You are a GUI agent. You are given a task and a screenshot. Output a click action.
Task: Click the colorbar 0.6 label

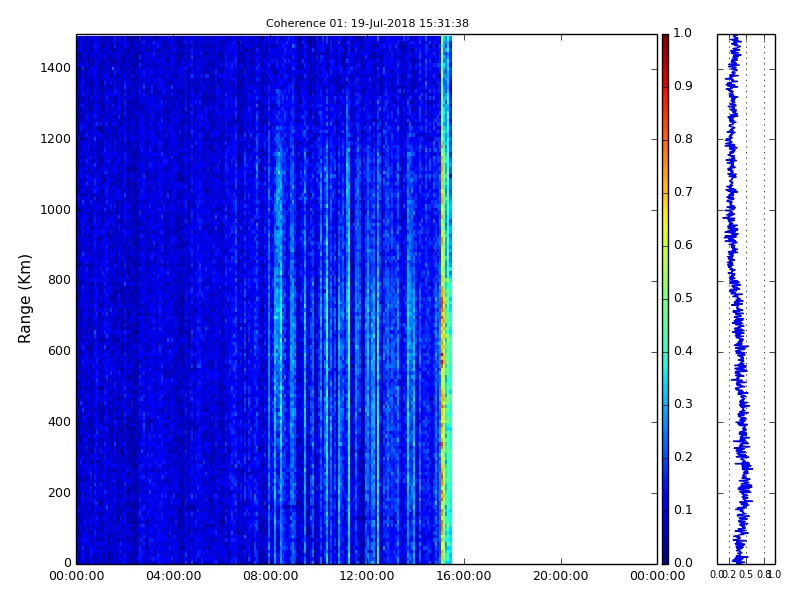pyautogui.click(x=683, y=245)
